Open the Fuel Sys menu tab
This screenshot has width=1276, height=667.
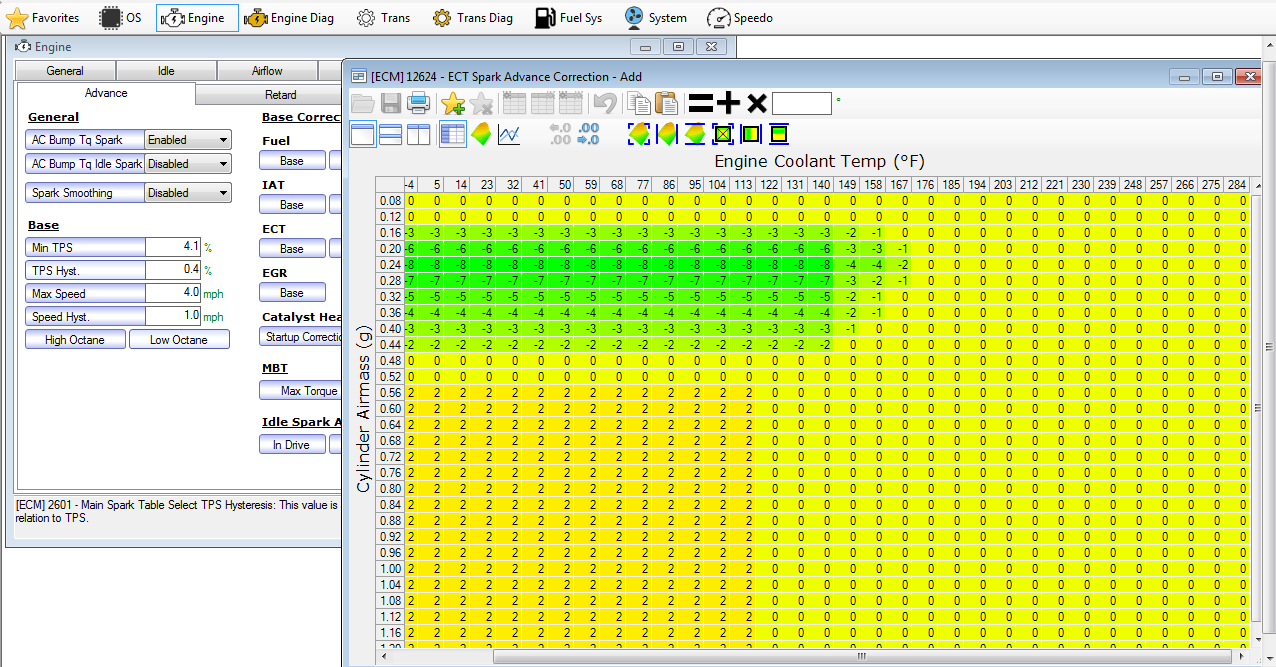[x=568, y=18]
